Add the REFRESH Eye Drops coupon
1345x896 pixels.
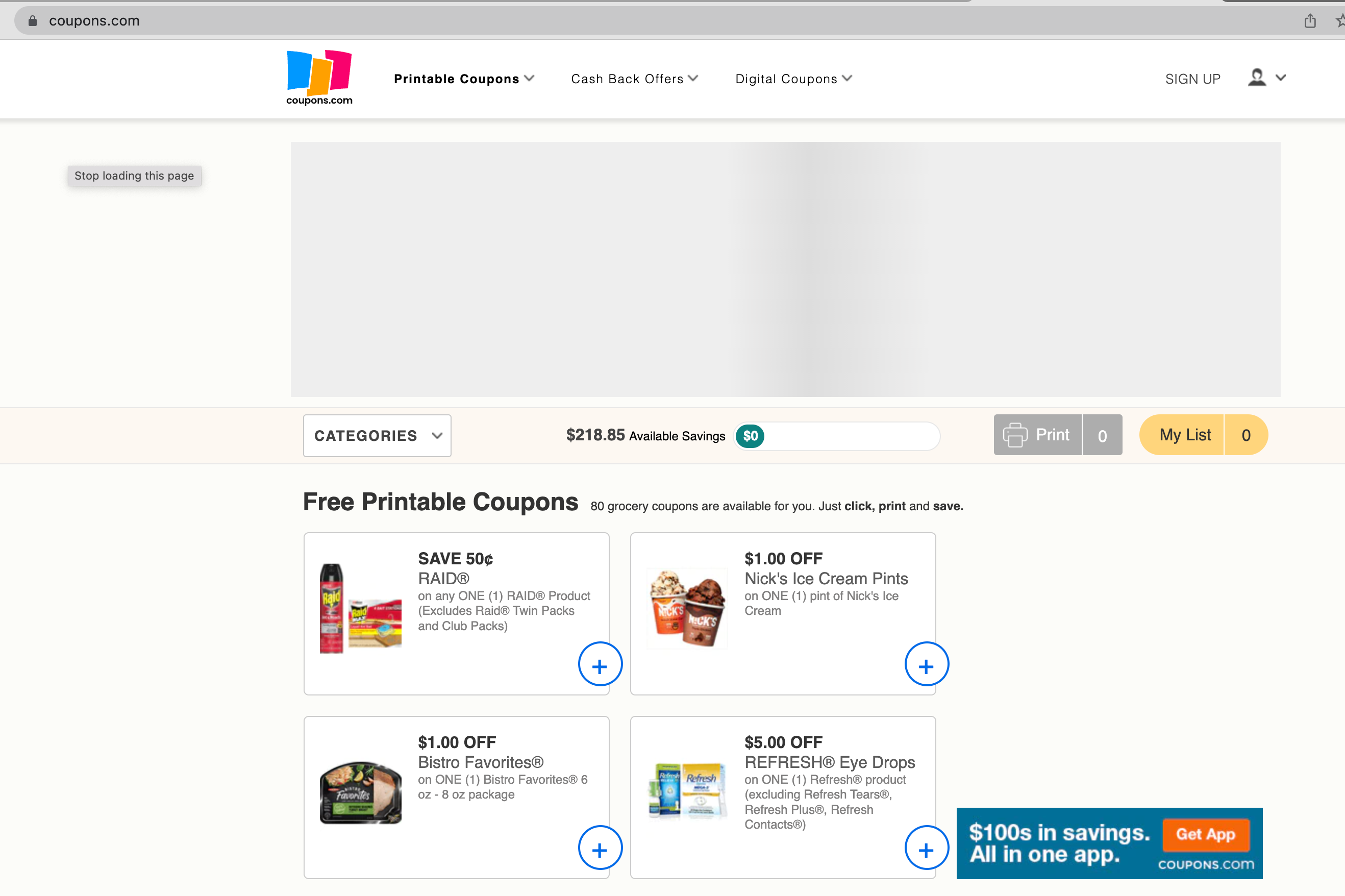[x=926, y=848]
